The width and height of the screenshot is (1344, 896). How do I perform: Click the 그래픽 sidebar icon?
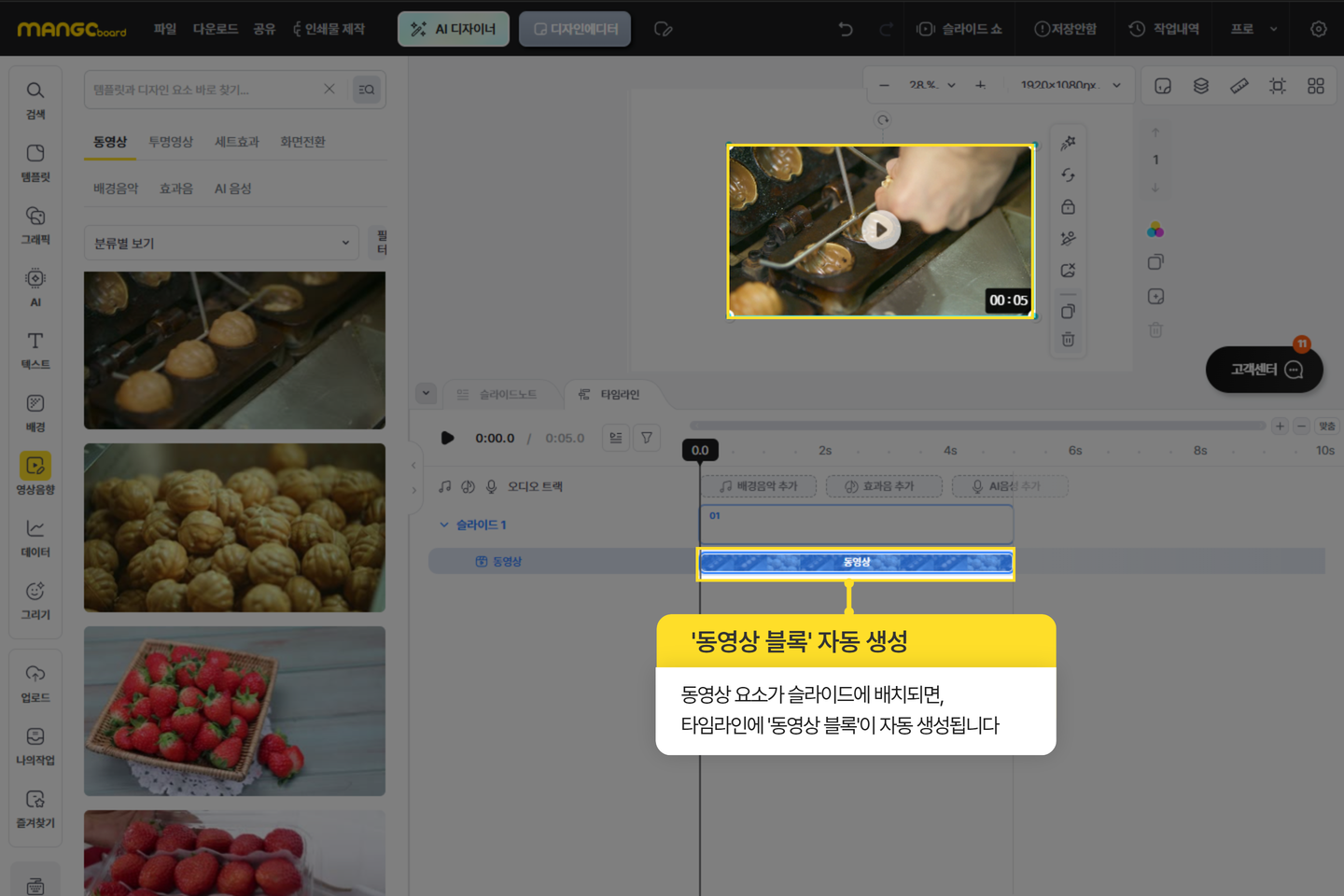coord(35,225)
